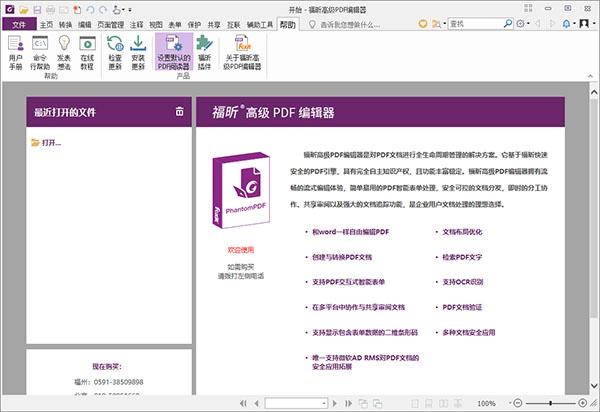Click the tell me what you want field
The height and width of the screenshot is (412, 600).
350,24
